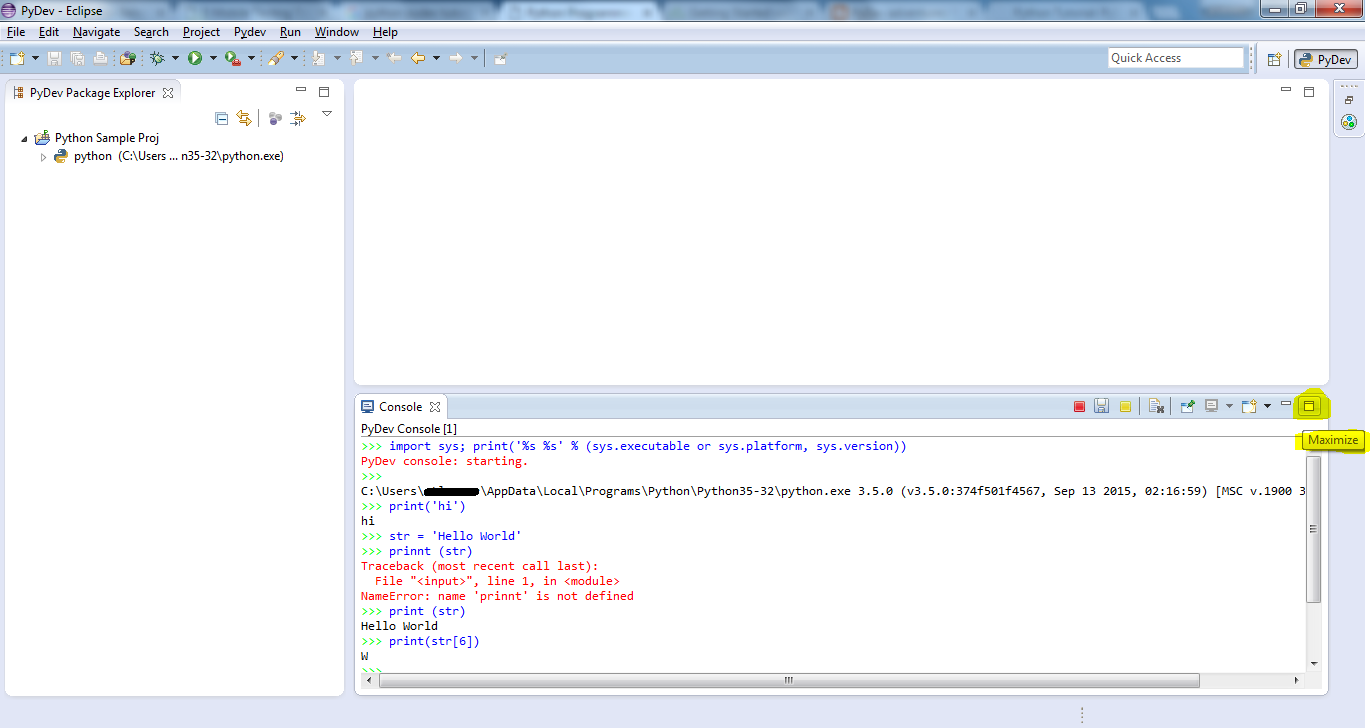The height and width of the screenshot is (728, 1370).
Task: Expand the python interpreter tree node
Action: (x=43, y=157)
